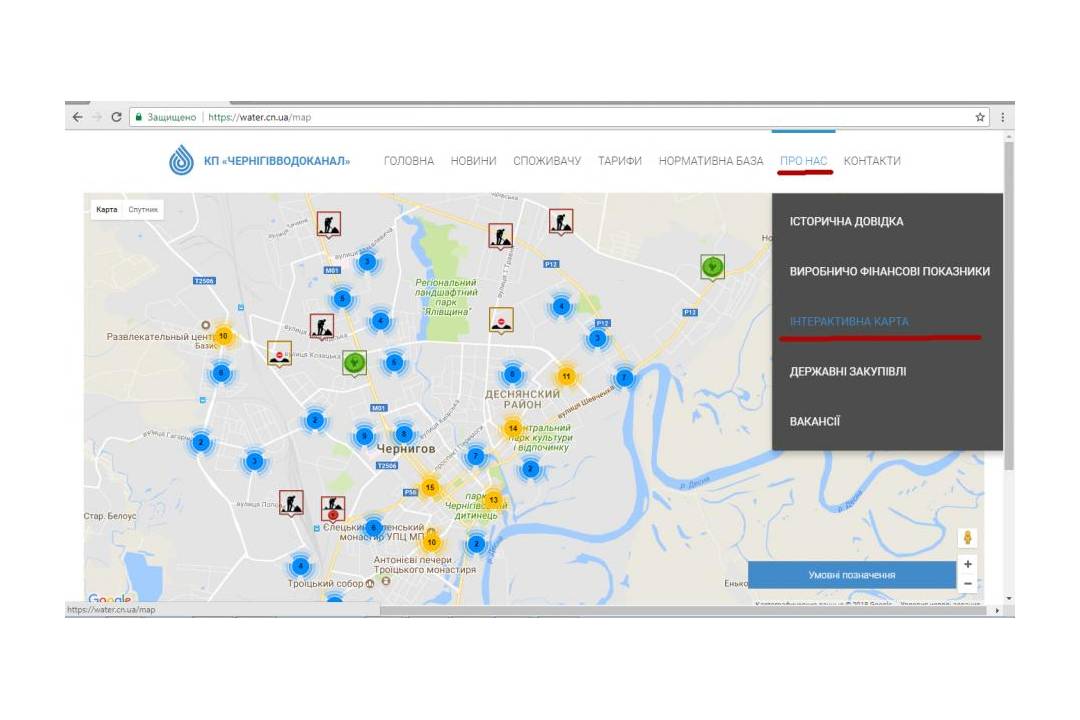The image size is (1080, 720).
Task: Click the blue 7 cluster at the river bend
Action: pyautogui.click(x=624, y=378)
